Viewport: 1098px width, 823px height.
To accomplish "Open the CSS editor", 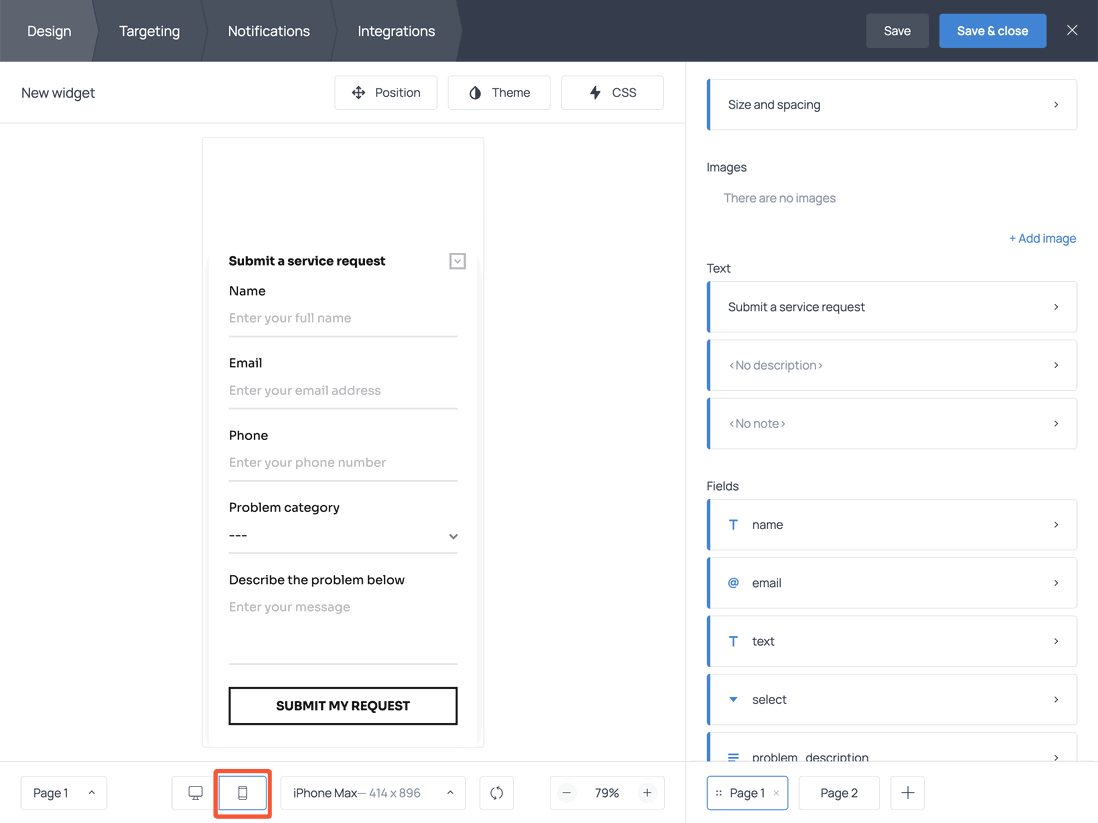I will tap(612, 92).
